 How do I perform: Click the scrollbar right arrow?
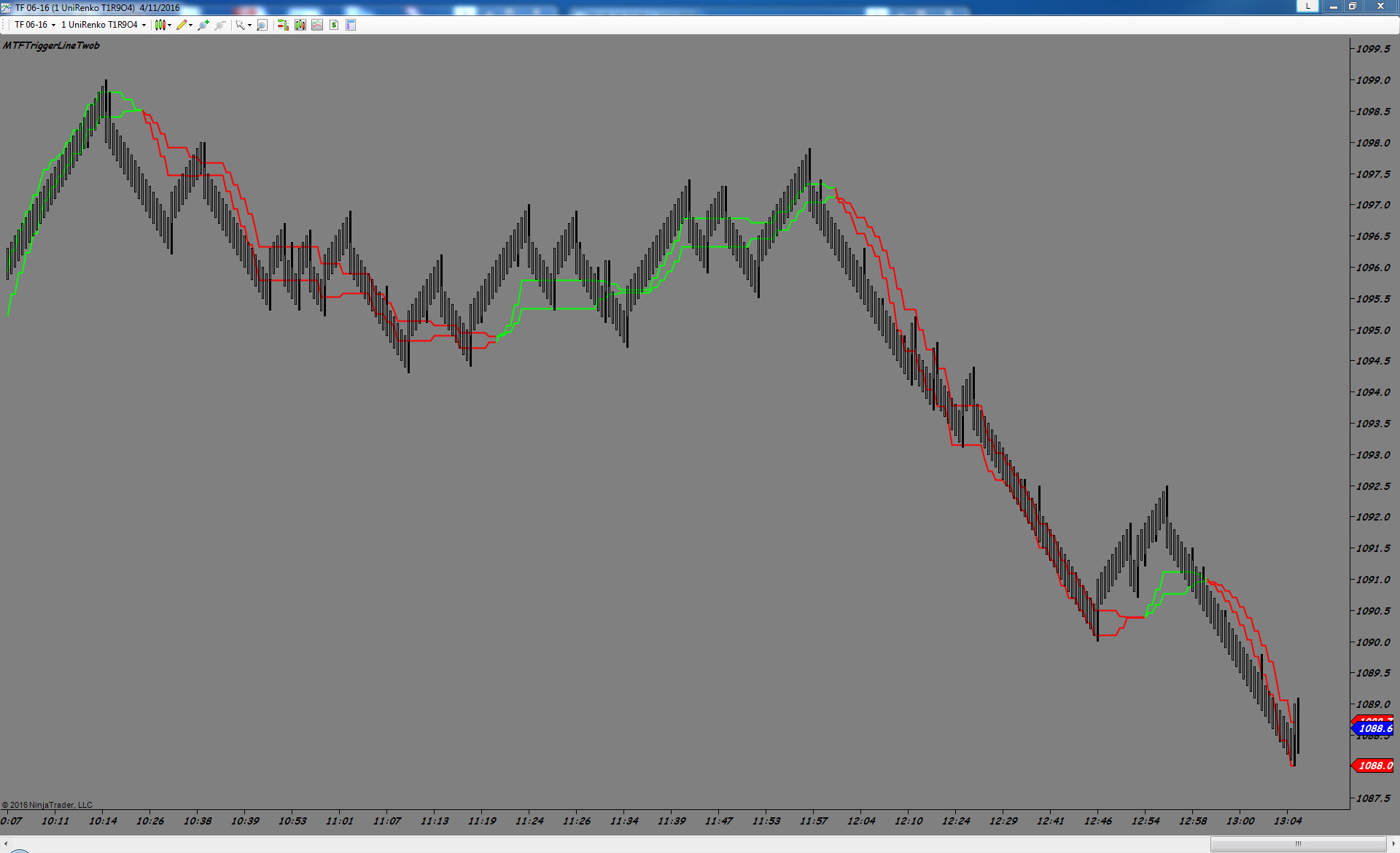click(1393, 844)
